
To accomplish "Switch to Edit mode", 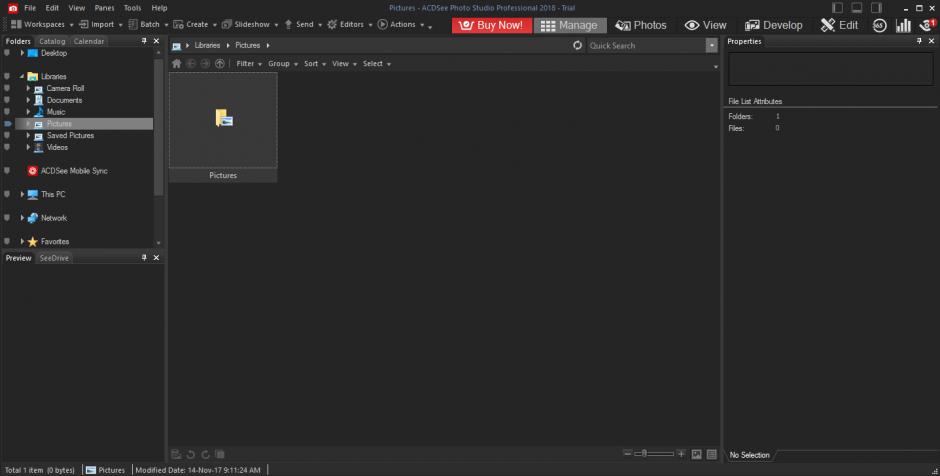I will coord(839,25).
